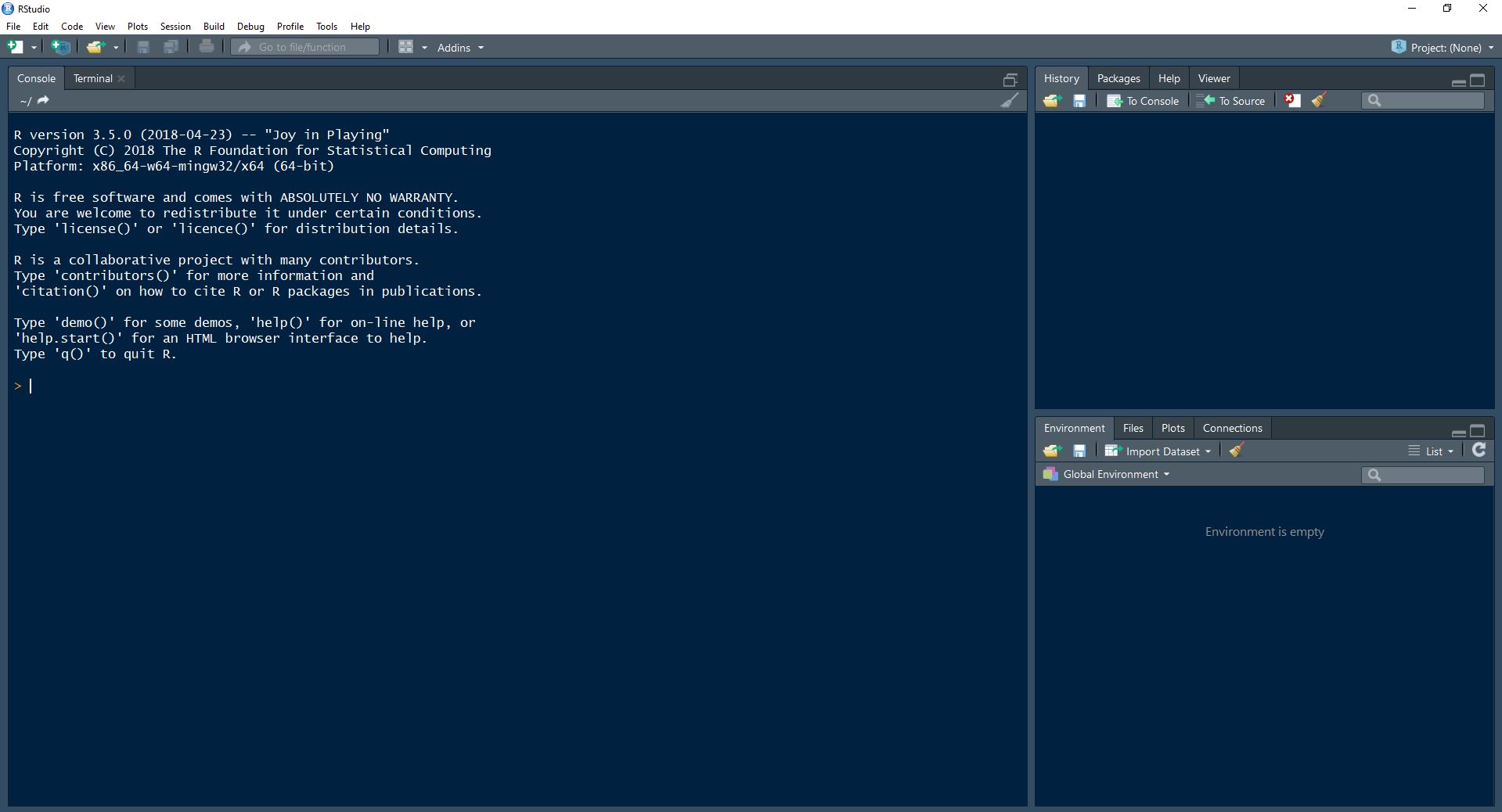Screen dimensions: 1502x812
Task: Switch to the Terminal tab
Action: pyautogui.click(x=92, y=78)
